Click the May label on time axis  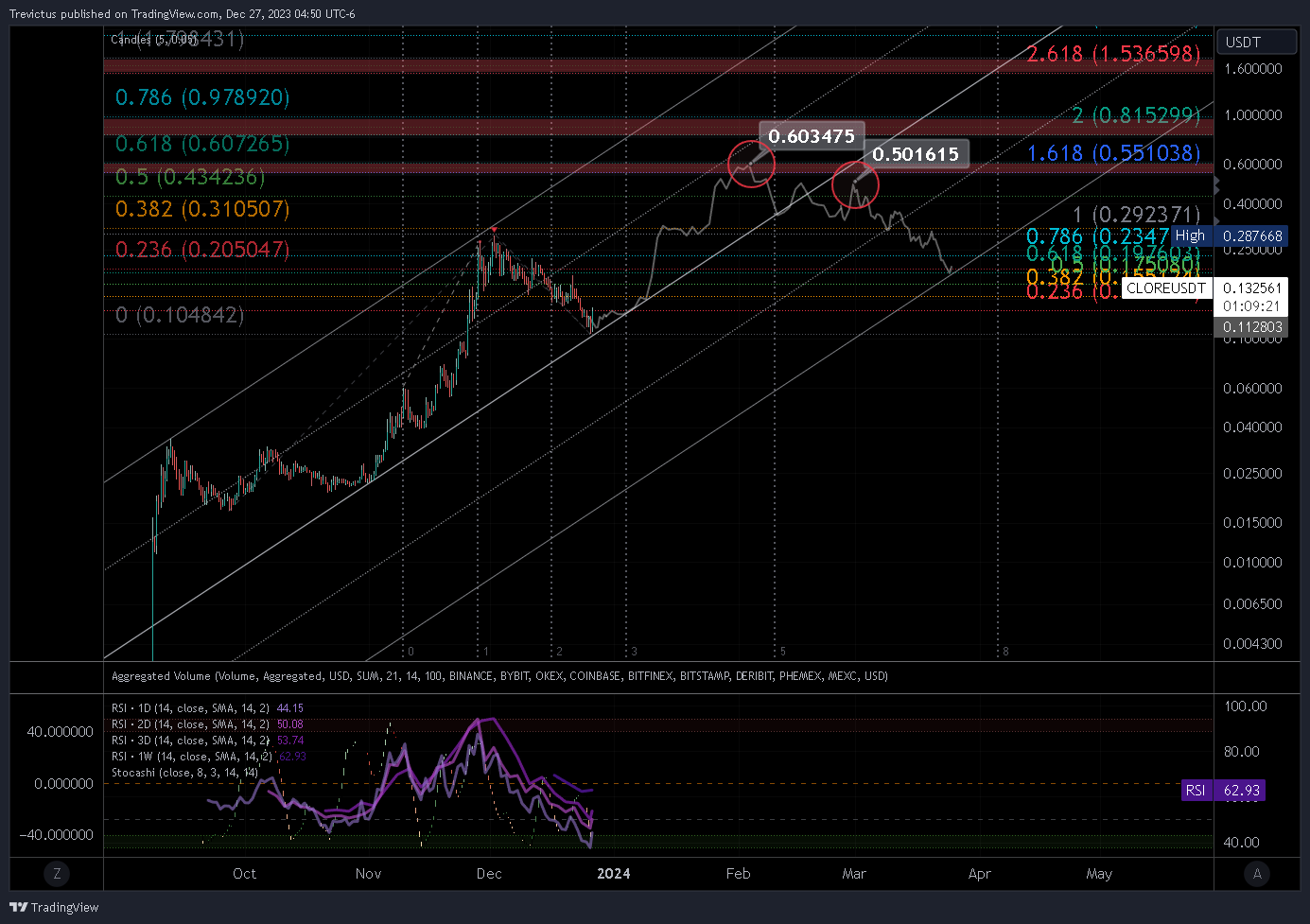tap(1099, 874)
